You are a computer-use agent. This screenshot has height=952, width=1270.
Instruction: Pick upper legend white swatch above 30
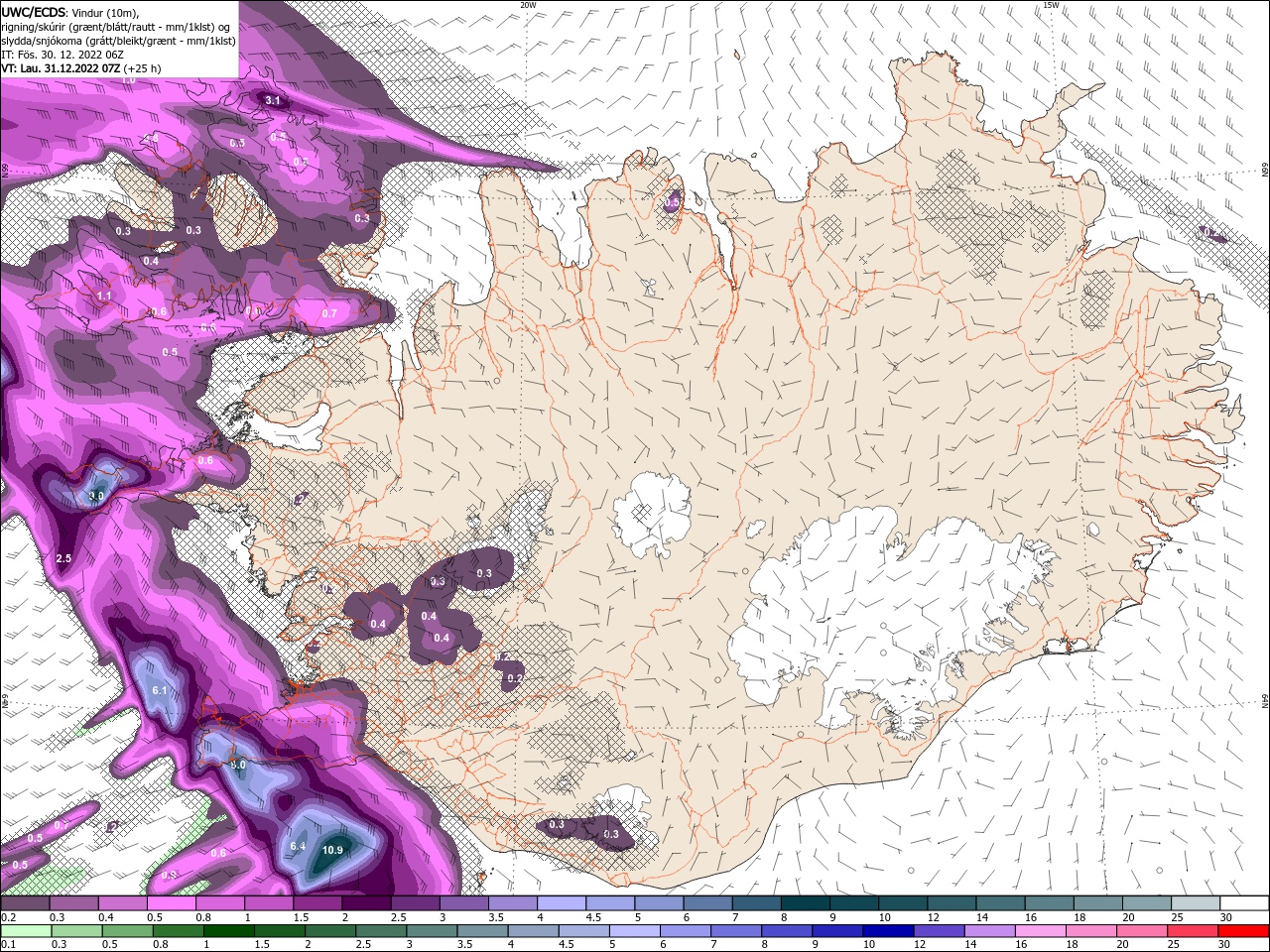coord(1245,903)
